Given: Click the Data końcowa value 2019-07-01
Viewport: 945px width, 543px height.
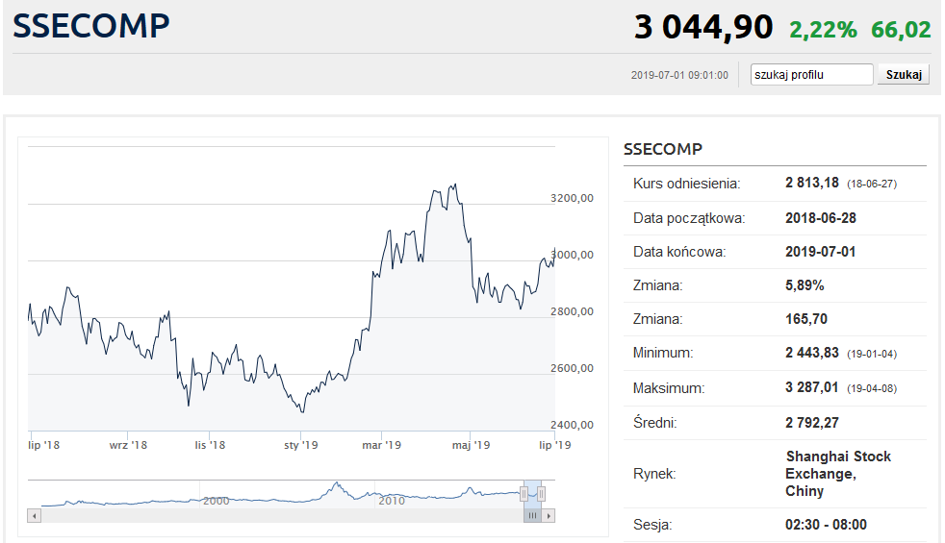Looking at the screenshot, I should click(820, 251).
